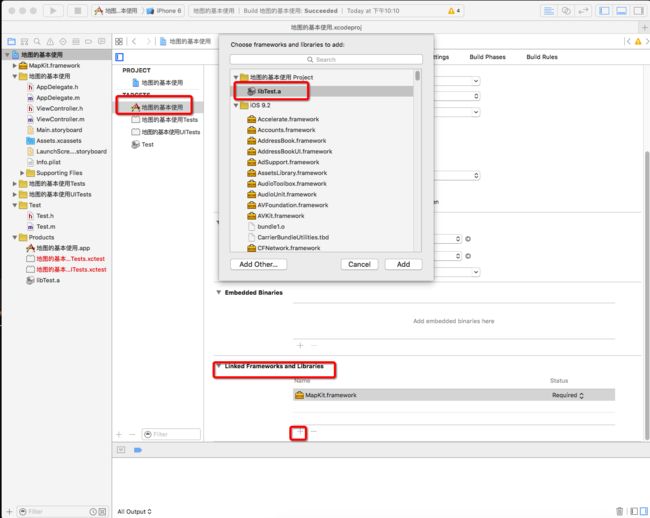The image size is (650, 518).
Task: Collapse the iOS 9.2 folder in dialog
Action: [236, 106]
